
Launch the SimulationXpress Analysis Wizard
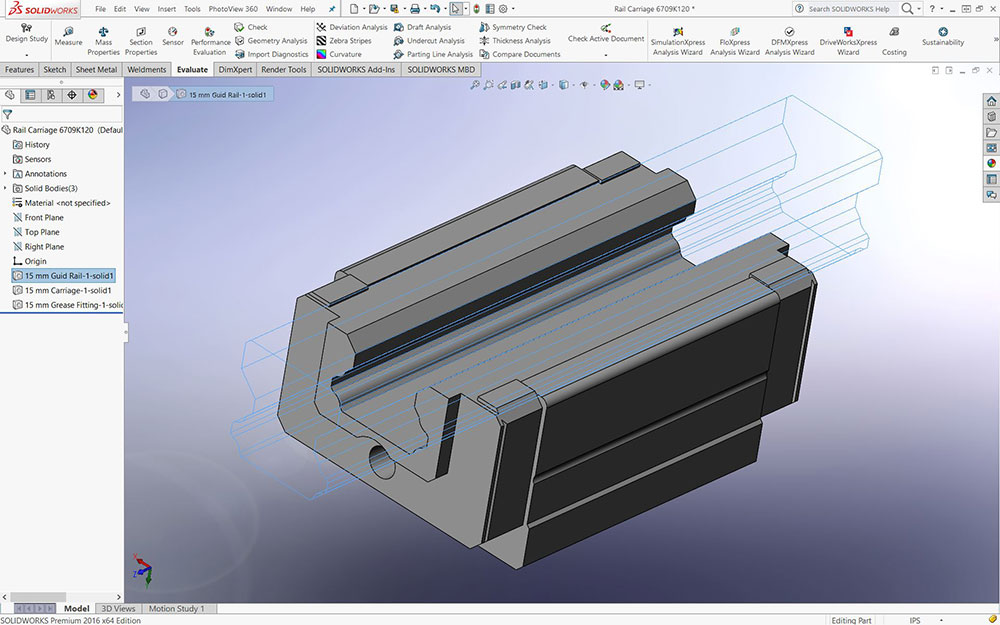click(678, 32)
